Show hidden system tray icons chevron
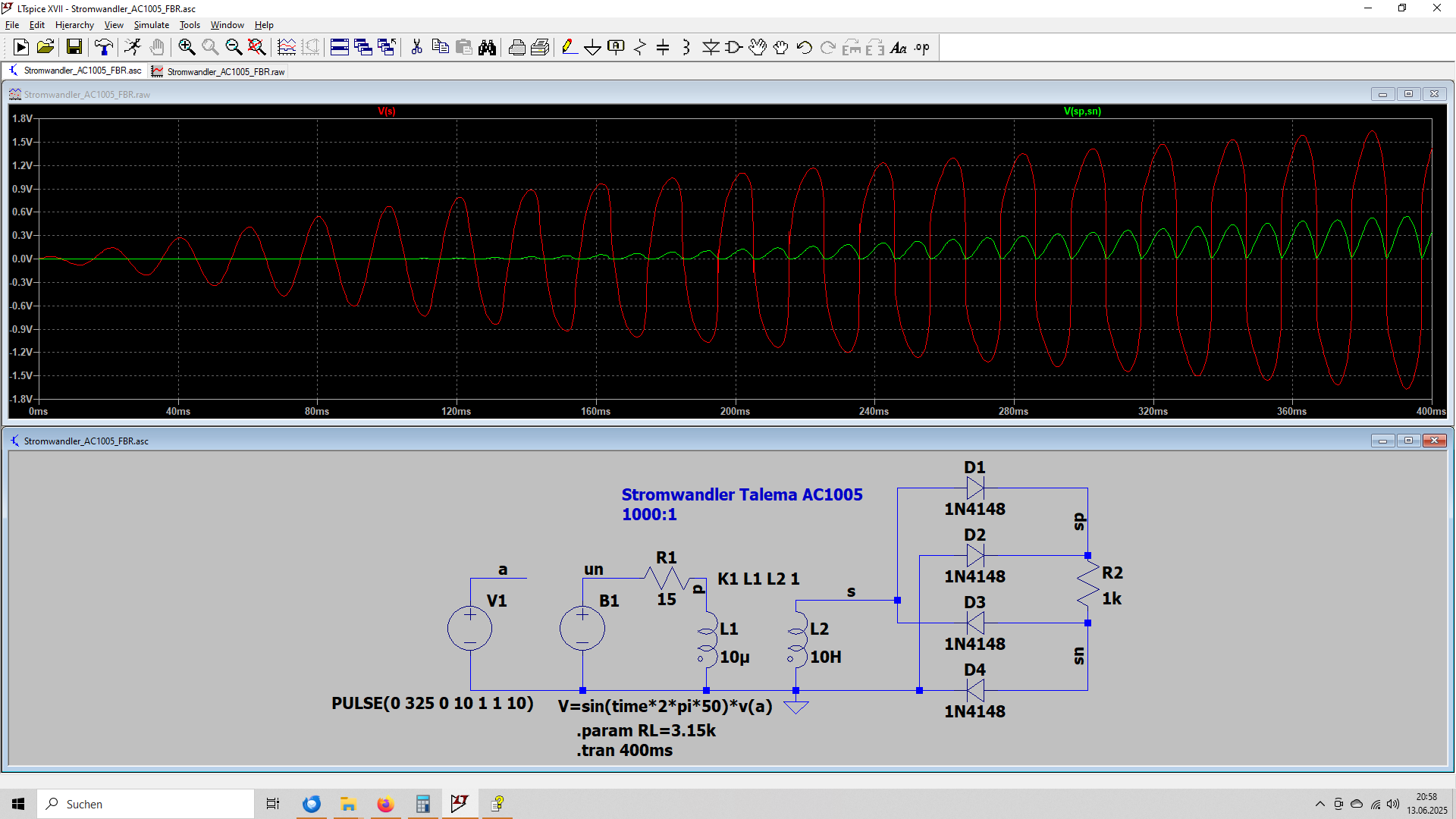Viewport: 1456px width, 819px height. pyautogui.click(x=1319, y=804)
